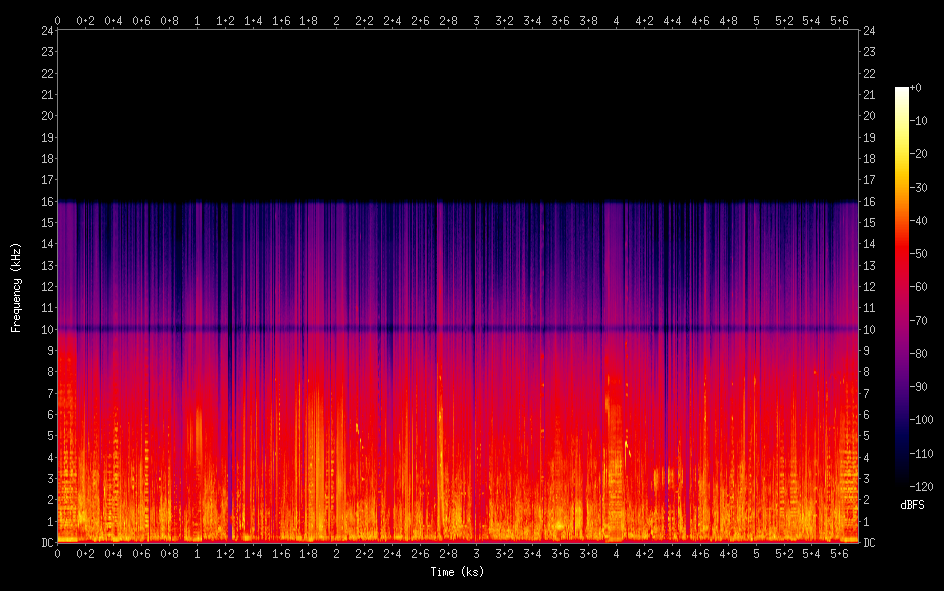Click the "Time (ks)" axis label
Image resolution: width=944 pixels, height=591 pixels.
(x=457, y=572)
